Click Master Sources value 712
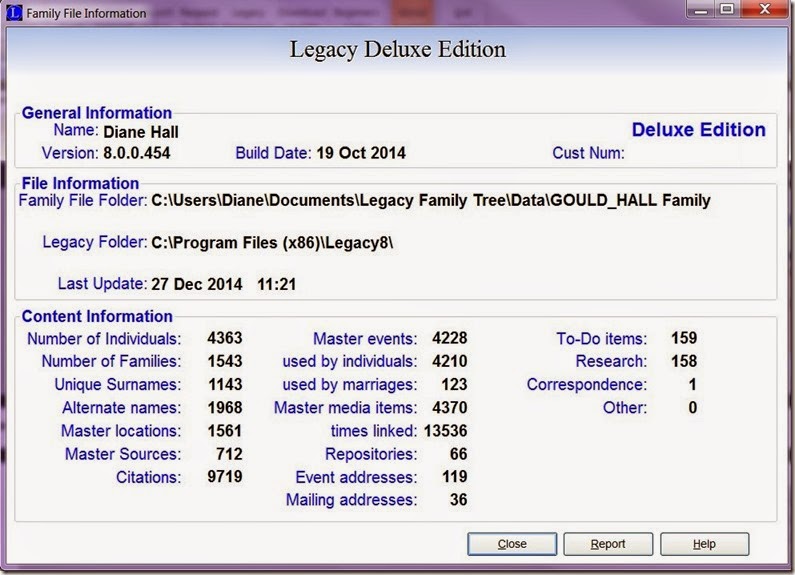The height and width of the screenshot is (575, 795). coord(229,454)
